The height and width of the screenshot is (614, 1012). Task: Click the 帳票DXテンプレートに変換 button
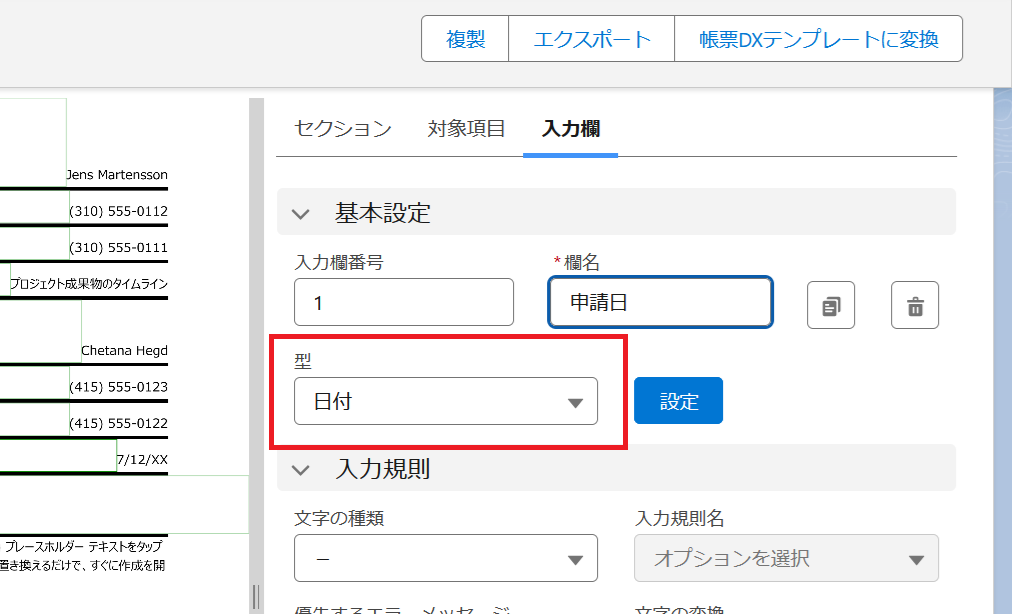818,39
